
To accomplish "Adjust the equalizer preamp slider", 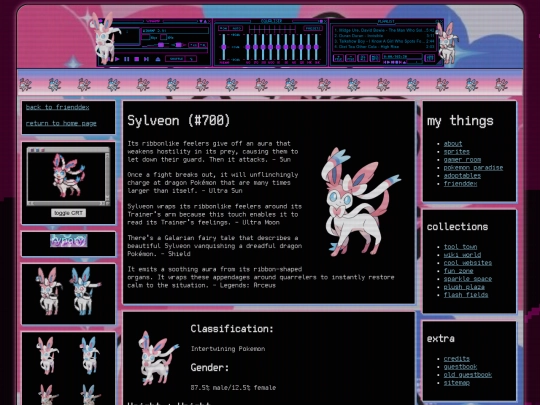I will pos(224,47).
